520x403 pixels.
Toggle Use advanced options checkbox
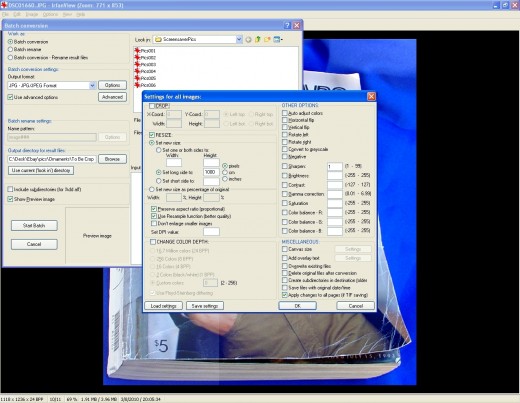10,97
